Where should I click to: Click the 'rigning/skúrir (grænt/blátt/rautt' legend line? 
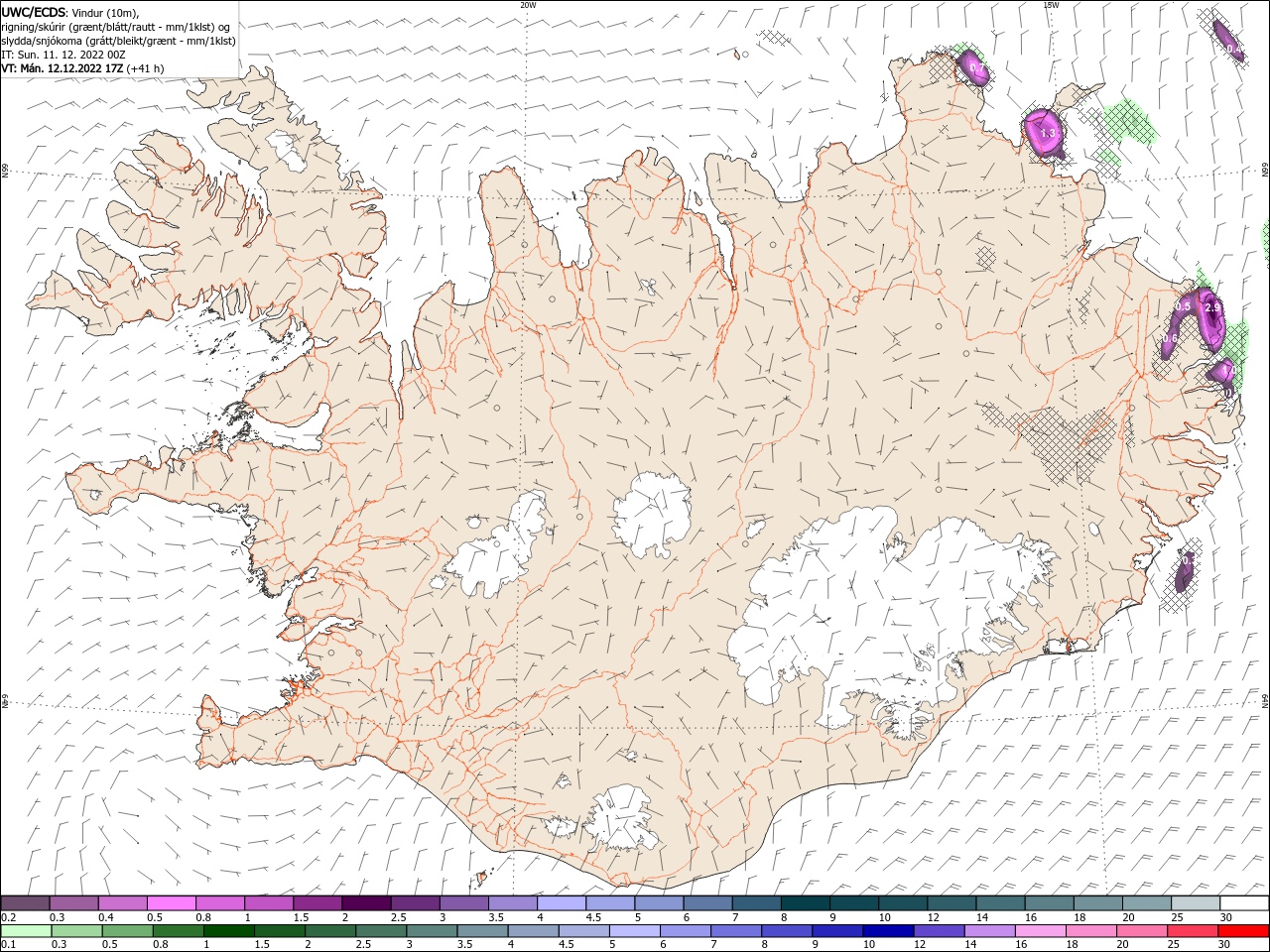coord(116,26)
